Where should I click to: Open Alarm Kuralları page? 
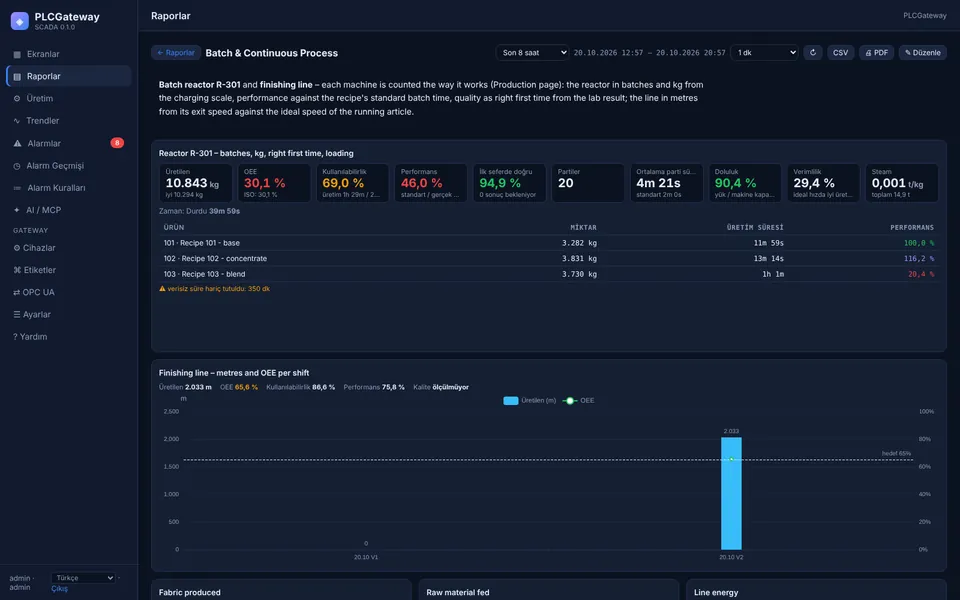[69, 188]
